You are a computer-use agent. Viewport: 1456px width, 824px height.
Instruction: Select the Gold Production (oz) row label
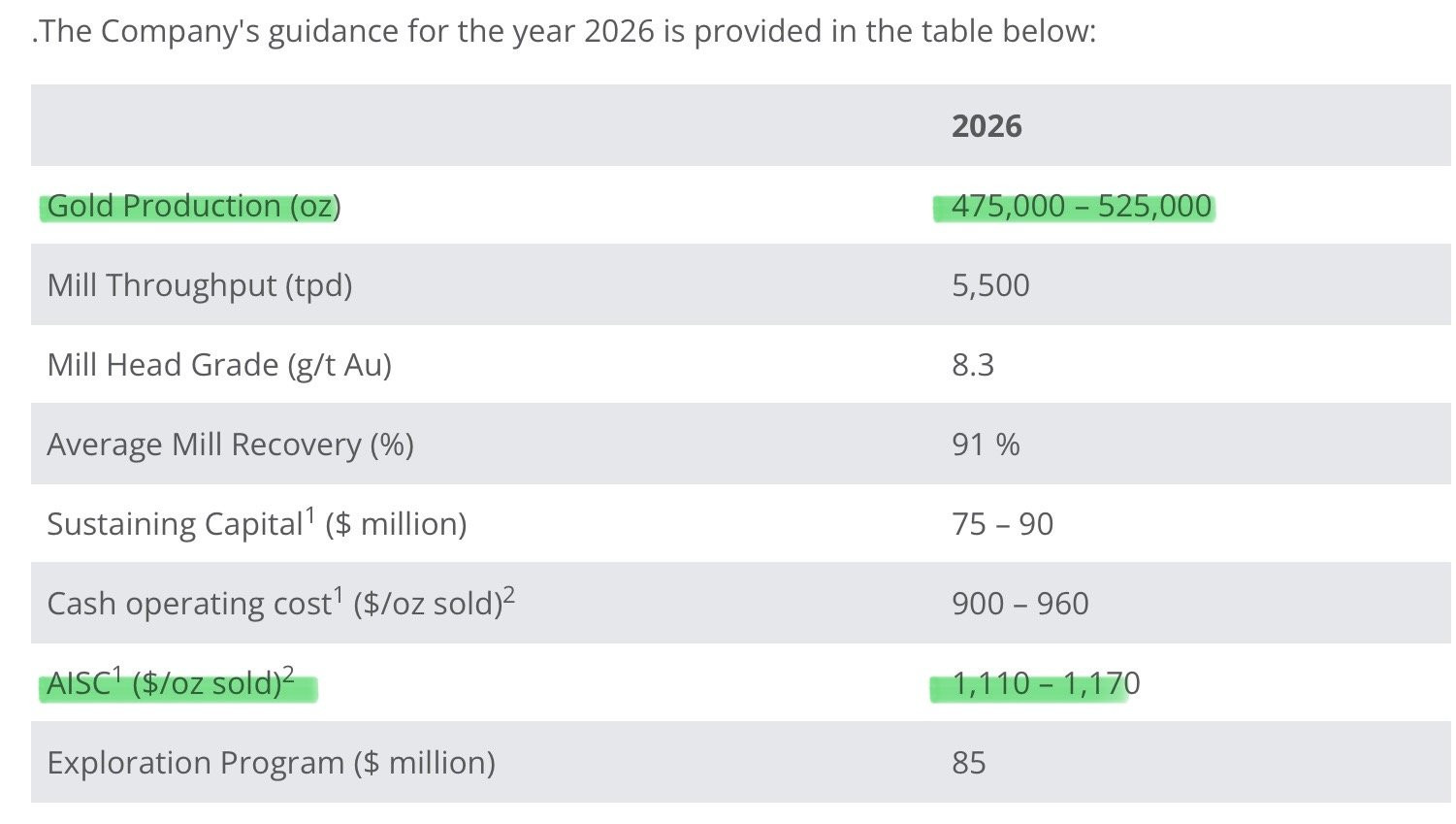click(x=193, y=206)
